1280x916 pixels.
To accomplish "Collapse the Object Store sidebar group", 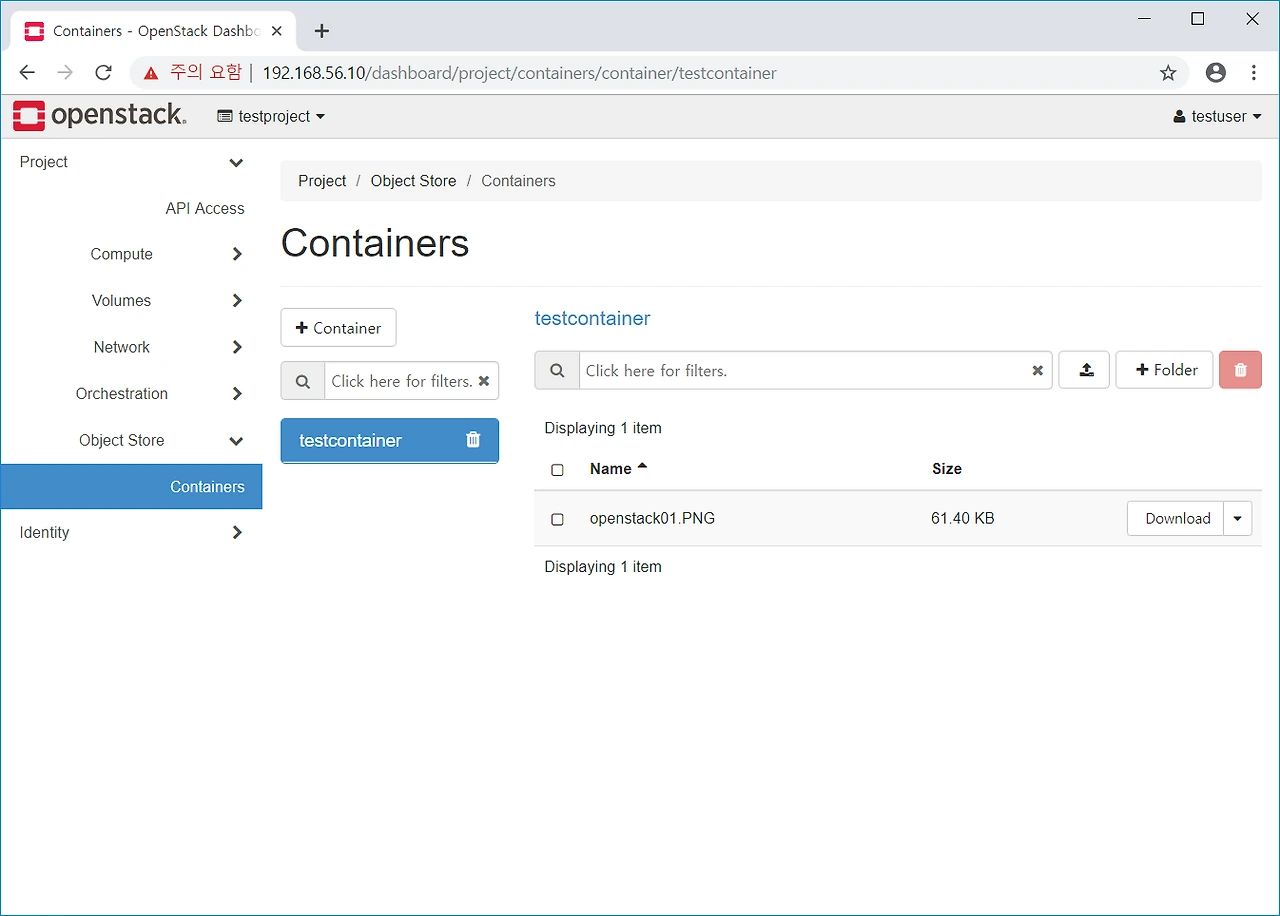I will pyautogui.click(x=236, y=440).
